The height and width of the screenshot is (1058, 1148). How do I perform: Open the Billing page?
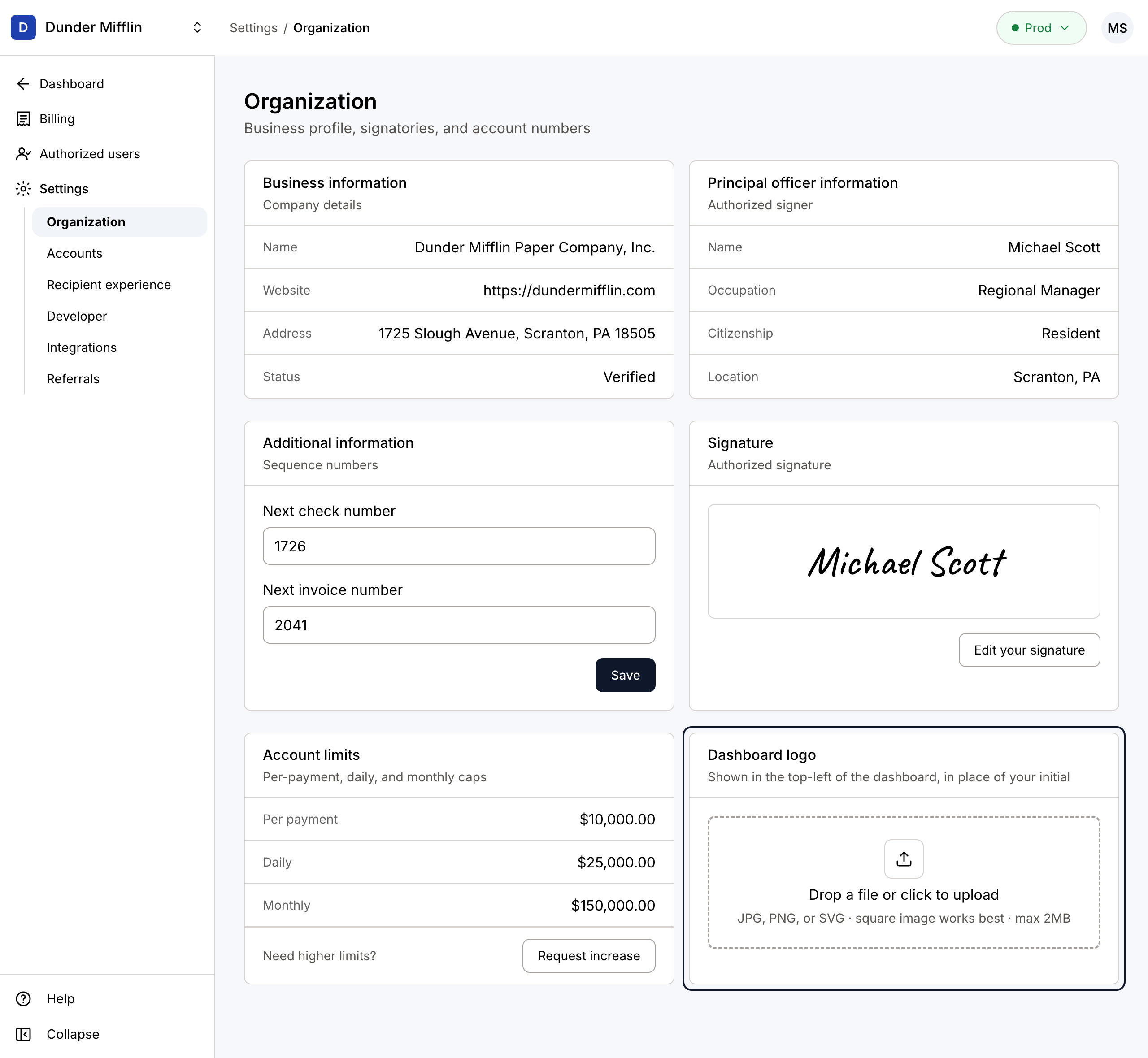57,119
